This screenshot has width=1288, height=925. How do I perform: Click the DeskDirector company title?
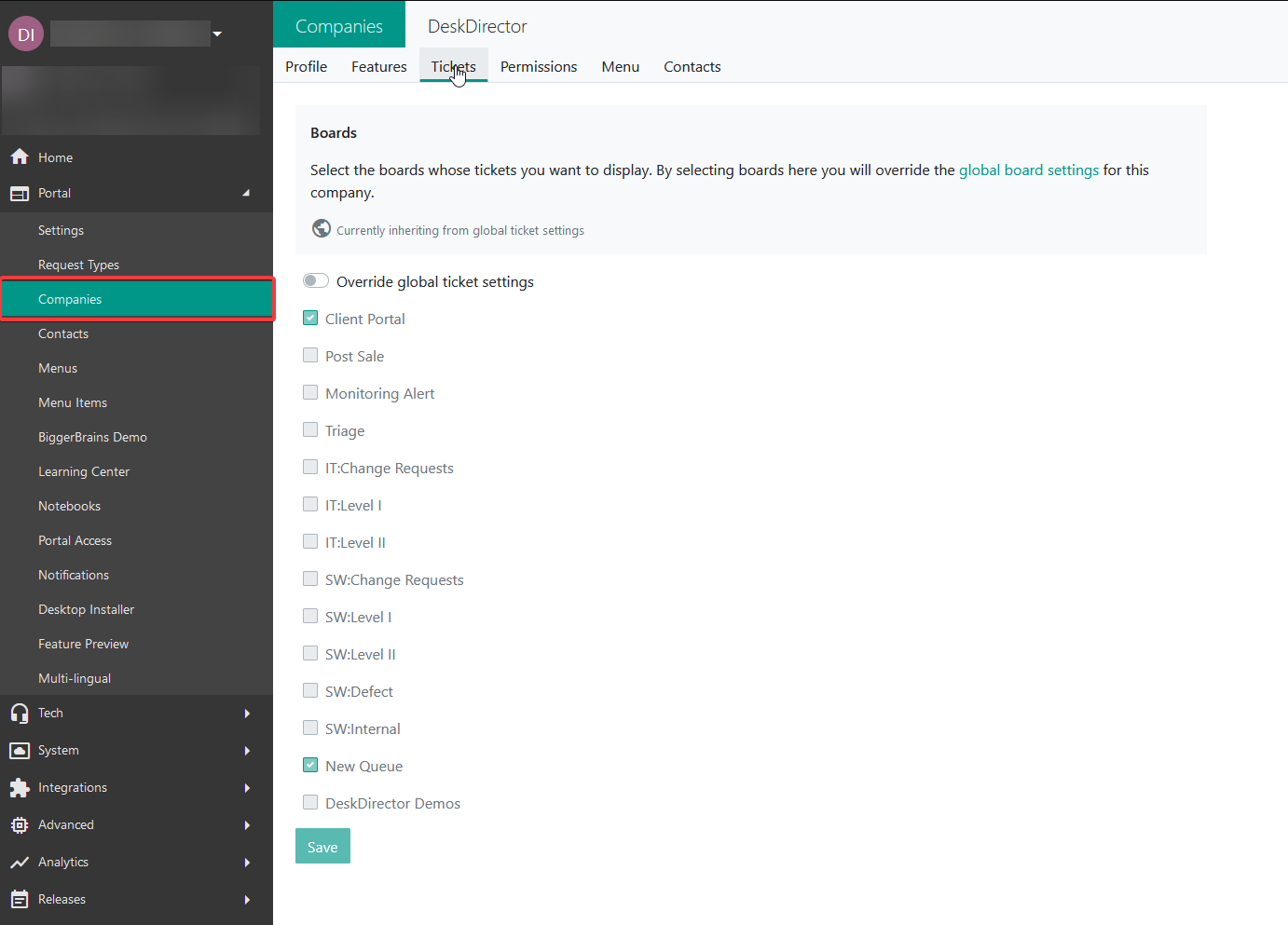tap(477, 26)
